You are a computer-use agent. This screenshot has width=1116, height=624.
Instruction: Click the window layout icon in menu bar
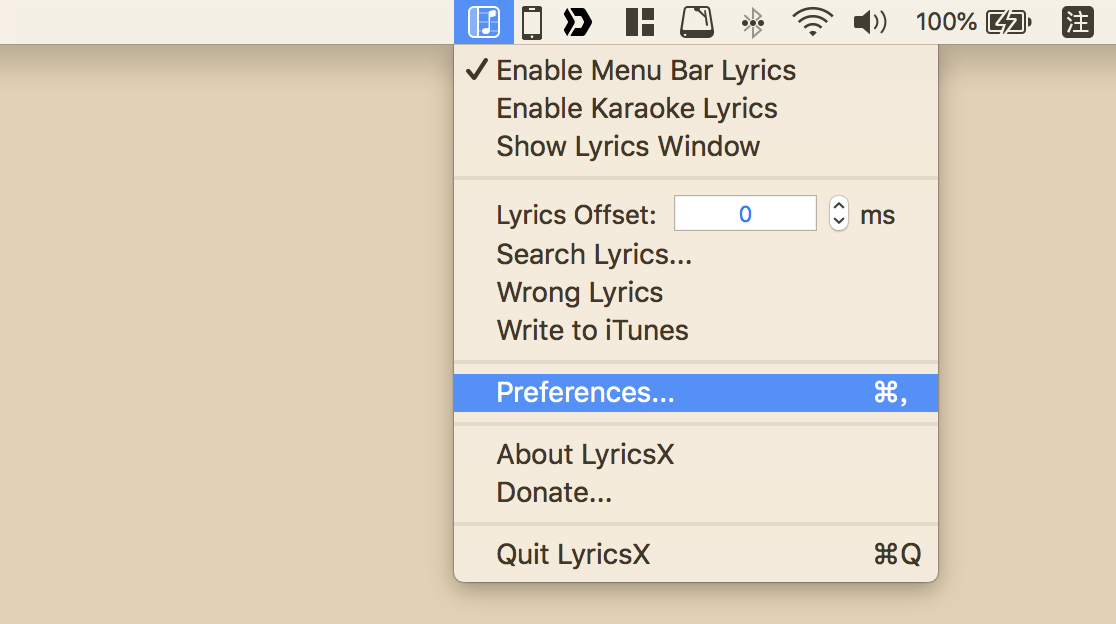639,22
